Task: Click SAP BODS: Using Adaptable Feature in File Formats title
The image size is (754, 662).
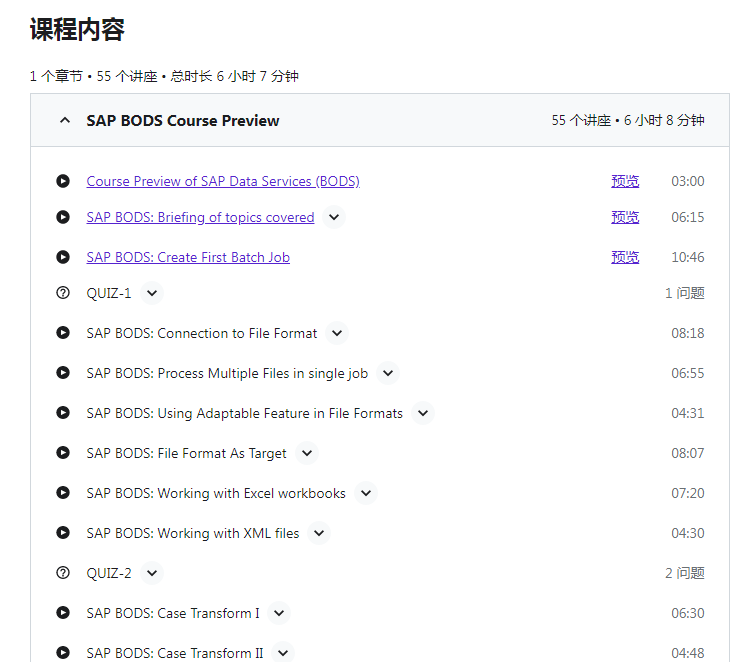Action: [245, 413]
